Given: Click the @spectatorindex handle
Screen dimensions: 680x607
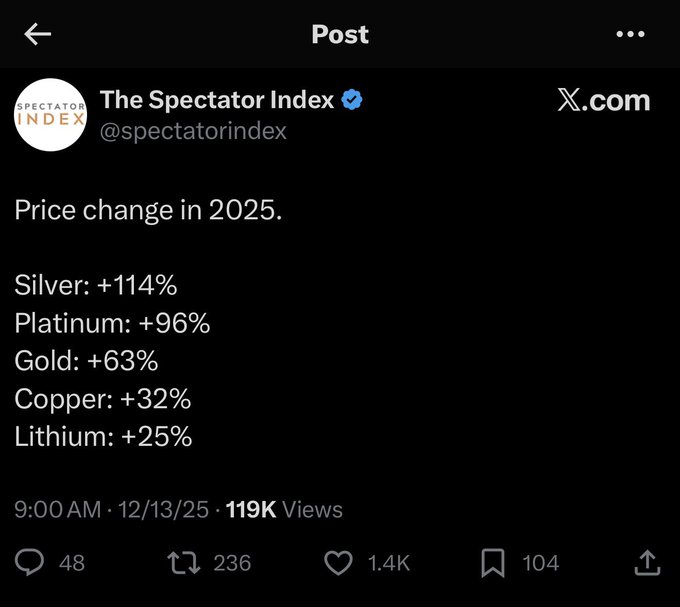Looking at the screenshot, I should (x=193, y=131).
